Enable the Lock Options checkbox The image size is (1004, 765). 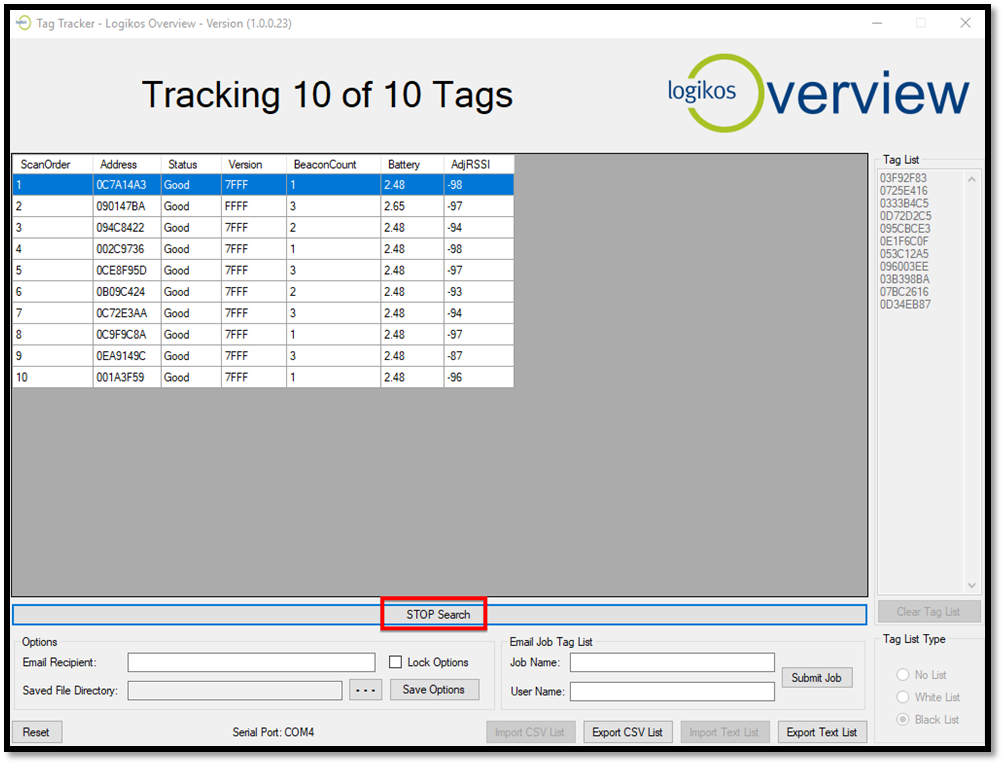point(396,662)
